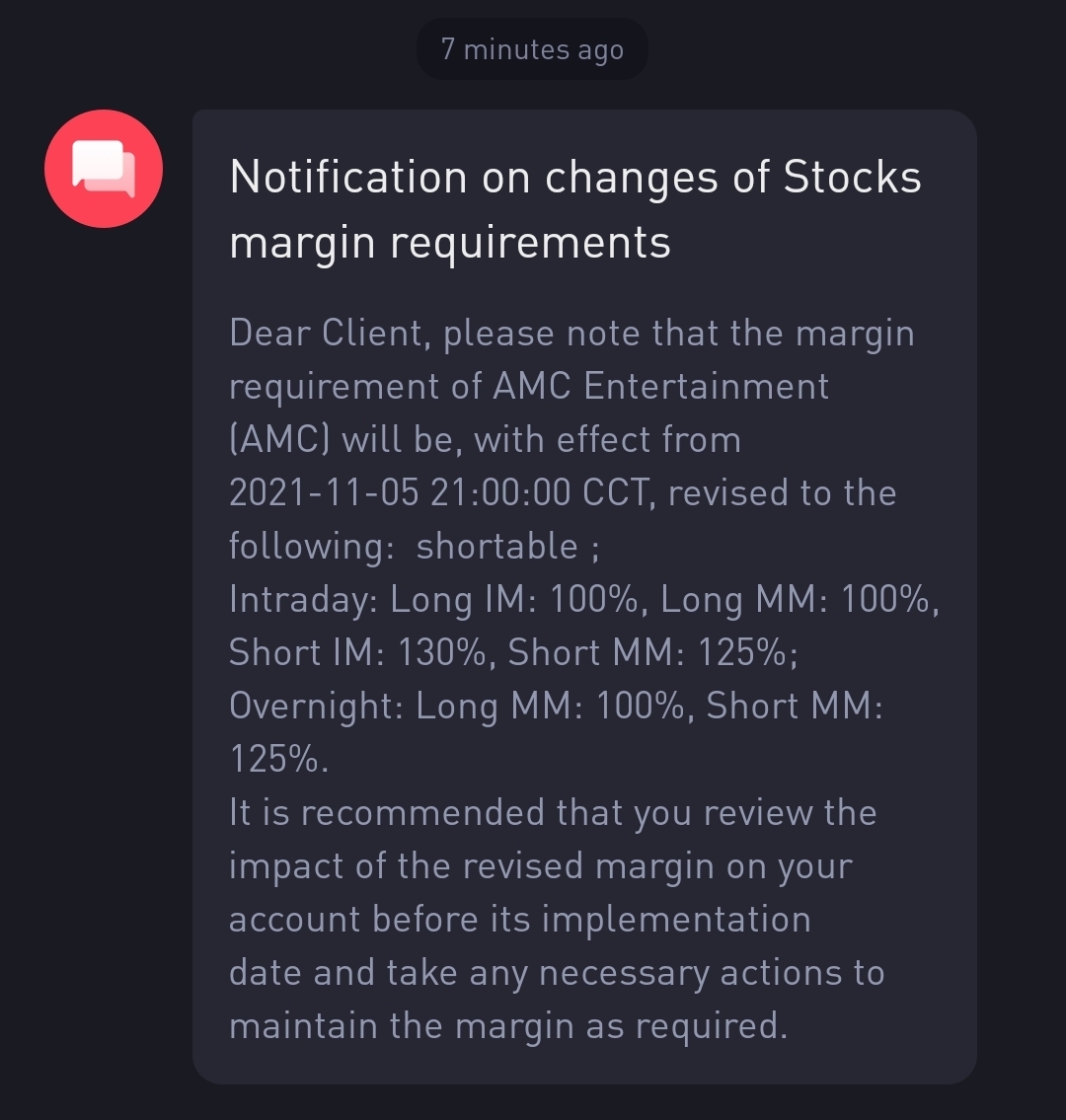Open the margin requirements notification title
Image resolution: width=1066 pixels, height=1120 pixels.
(575, 208)
